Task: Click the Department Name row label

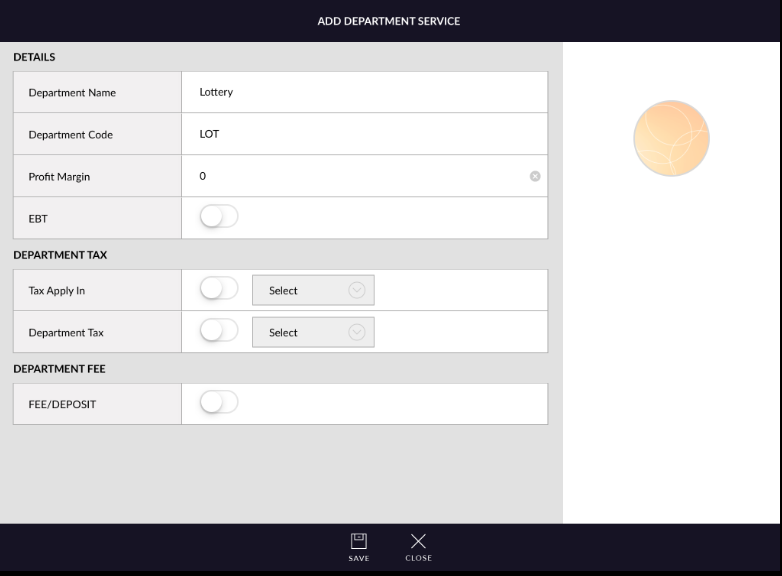Action: point(72,93)
